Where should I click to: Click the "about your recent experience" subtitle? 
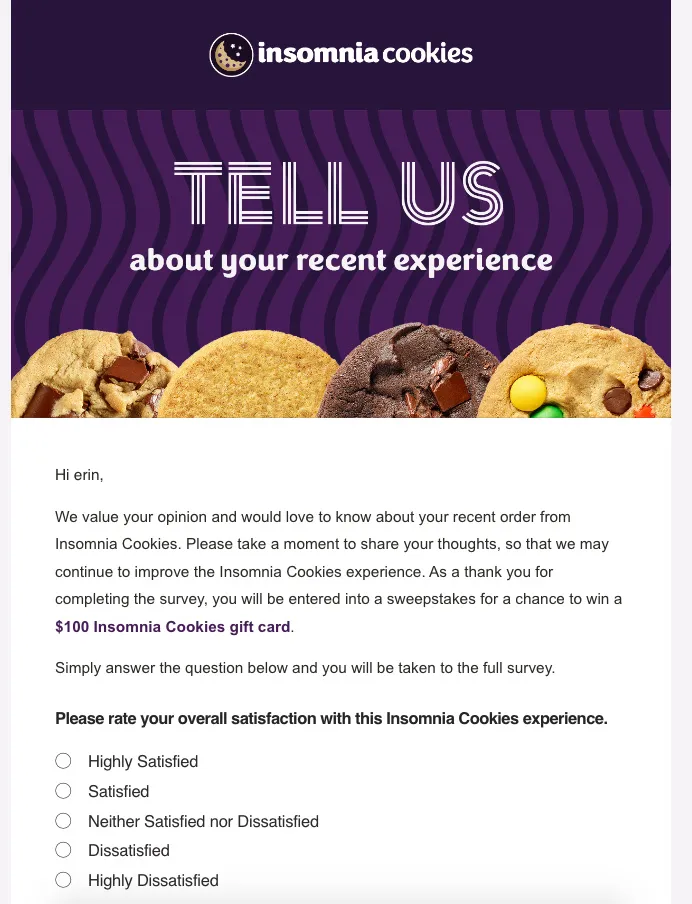point(341,261)
